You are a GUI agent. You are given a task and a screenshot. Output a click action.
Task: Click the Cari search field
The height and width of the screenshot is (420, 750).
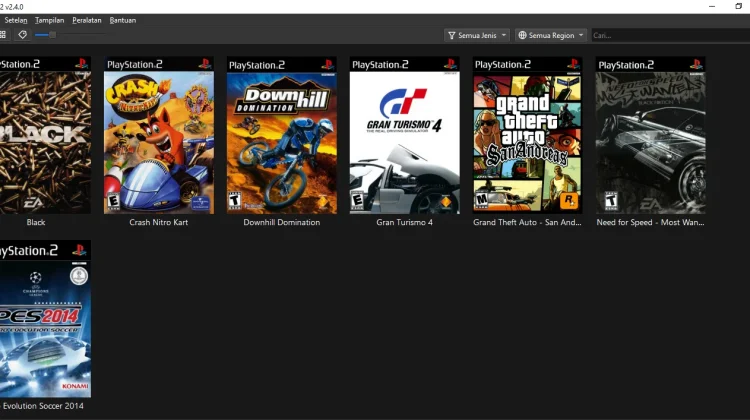point(670,35)
